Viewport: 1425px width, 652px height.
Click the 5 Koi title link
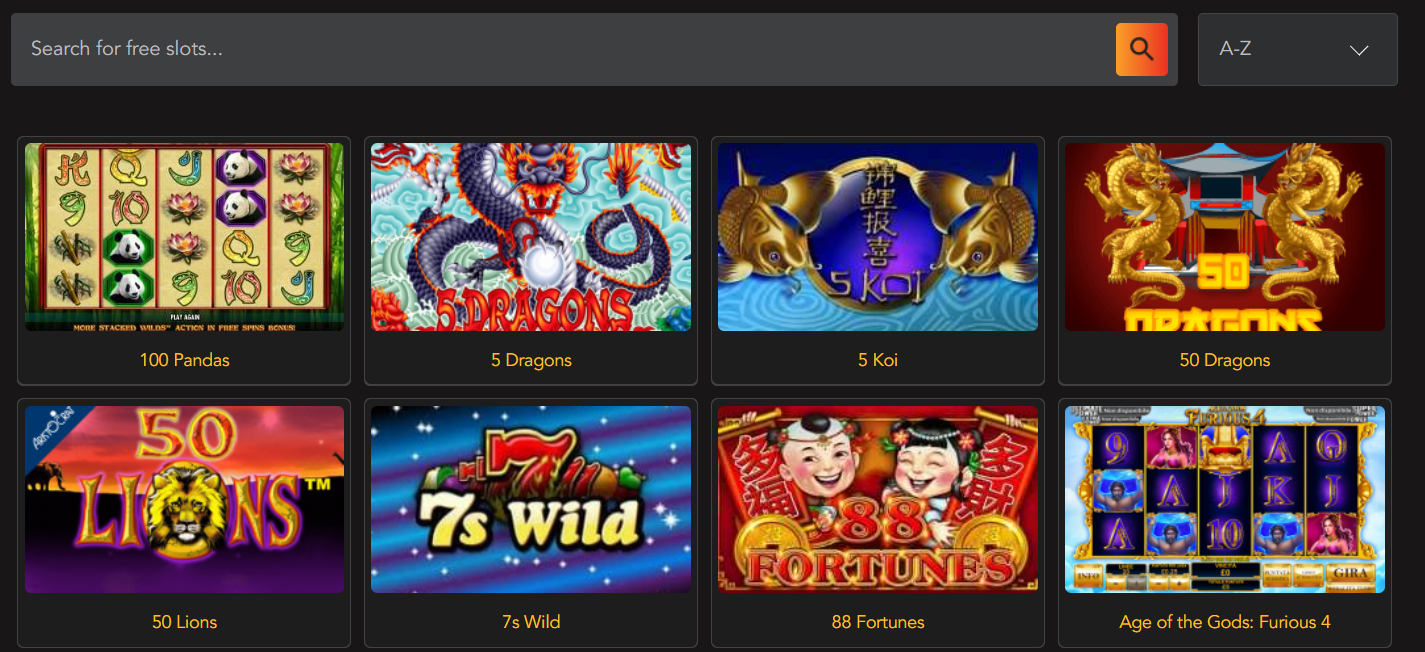878,360
